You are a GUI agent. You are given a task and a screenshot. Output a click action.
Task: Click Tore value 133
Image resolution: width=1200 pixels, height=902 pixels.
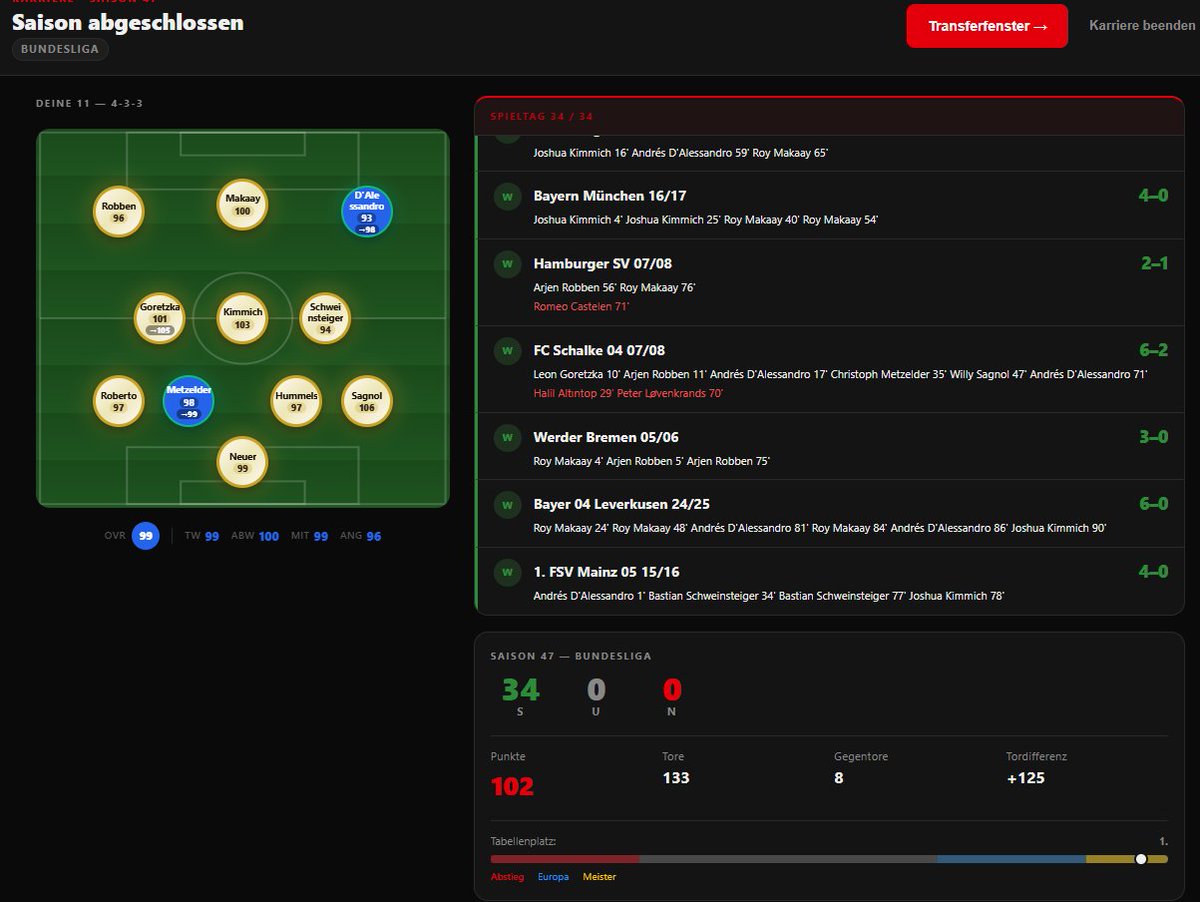point(676,778)
